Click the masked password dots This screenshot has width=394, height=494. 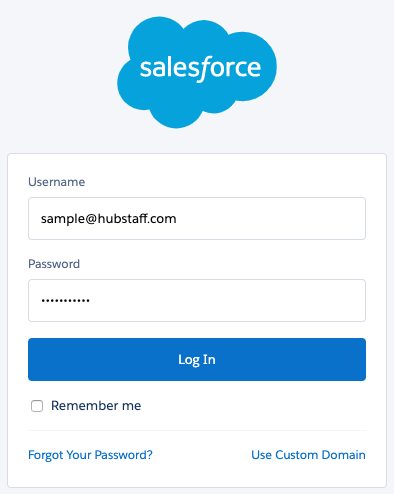(65, 301)
